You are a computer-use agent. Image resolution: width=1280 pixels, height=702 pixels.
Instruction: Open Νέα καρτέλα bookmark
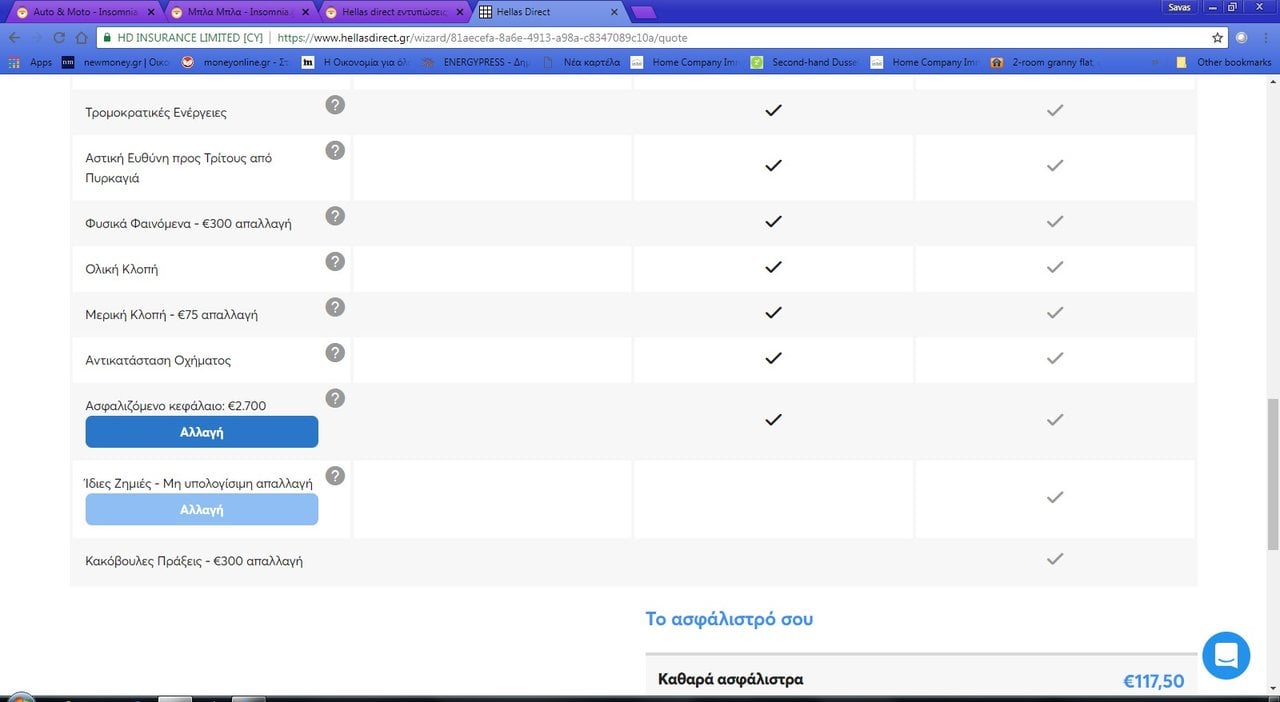(x=583, y=62)
